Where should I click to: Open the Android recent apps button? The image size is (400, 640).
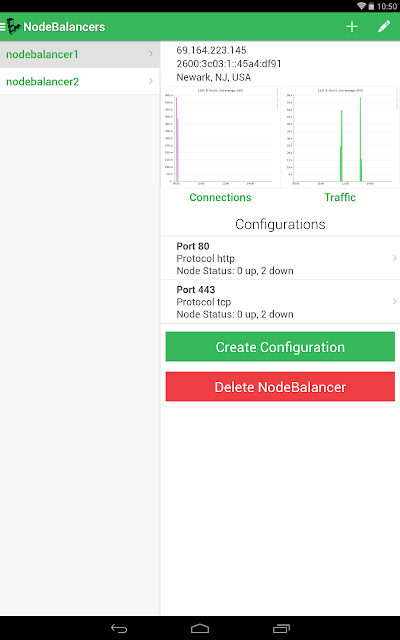tap(281, 629)
